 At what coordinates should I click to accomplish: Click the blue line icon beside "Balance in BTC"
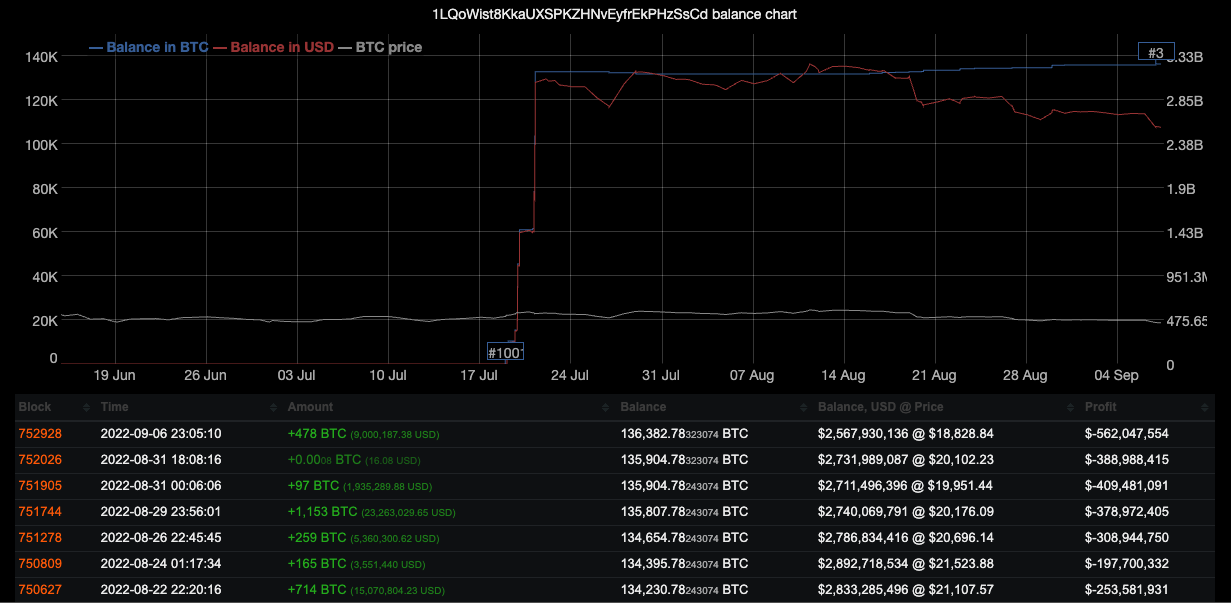(98, 47)
